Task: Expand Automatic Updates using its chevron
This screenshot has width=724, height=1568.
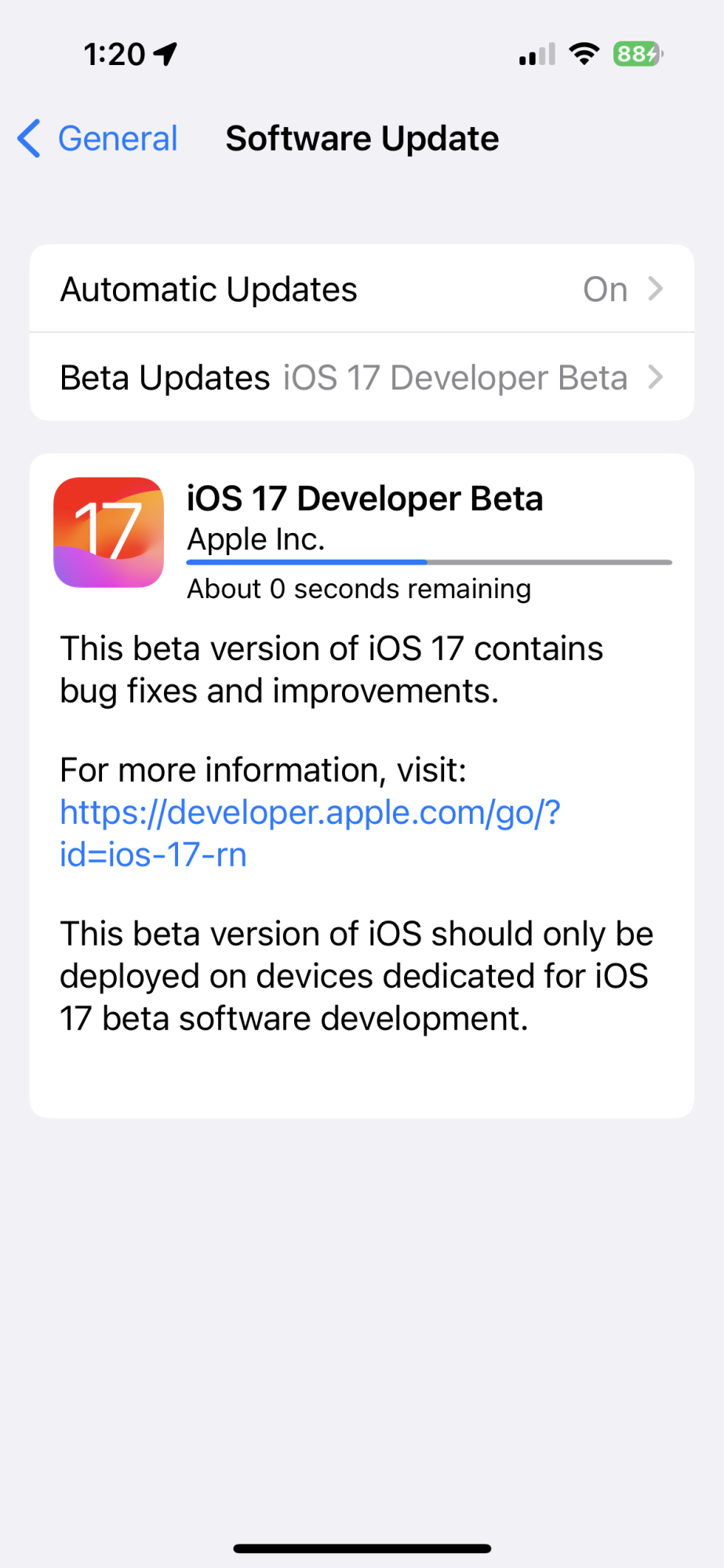Action: (656, 289)
